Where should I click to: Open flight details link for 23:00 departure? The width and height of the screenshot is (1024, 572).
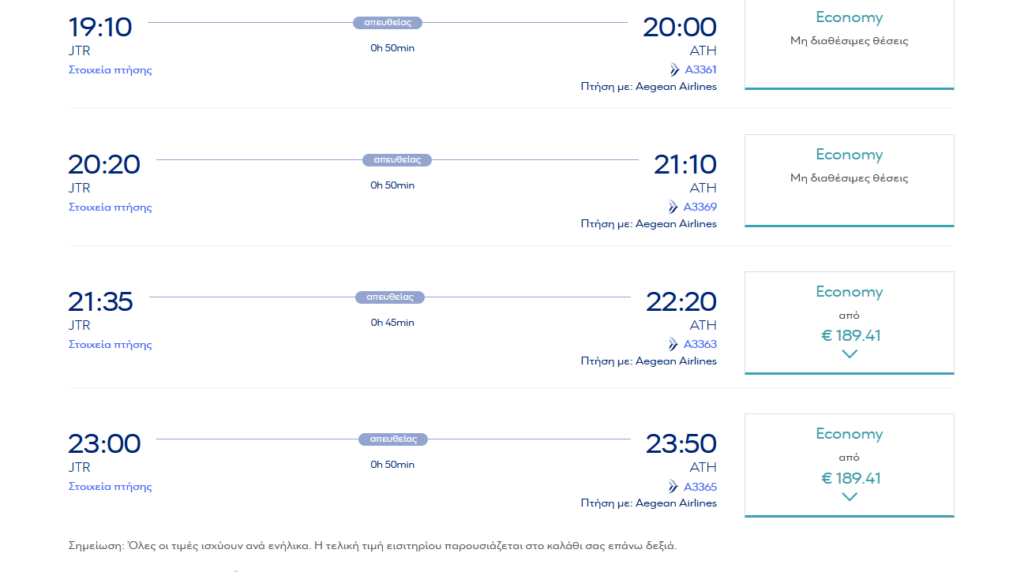(110, 487)
